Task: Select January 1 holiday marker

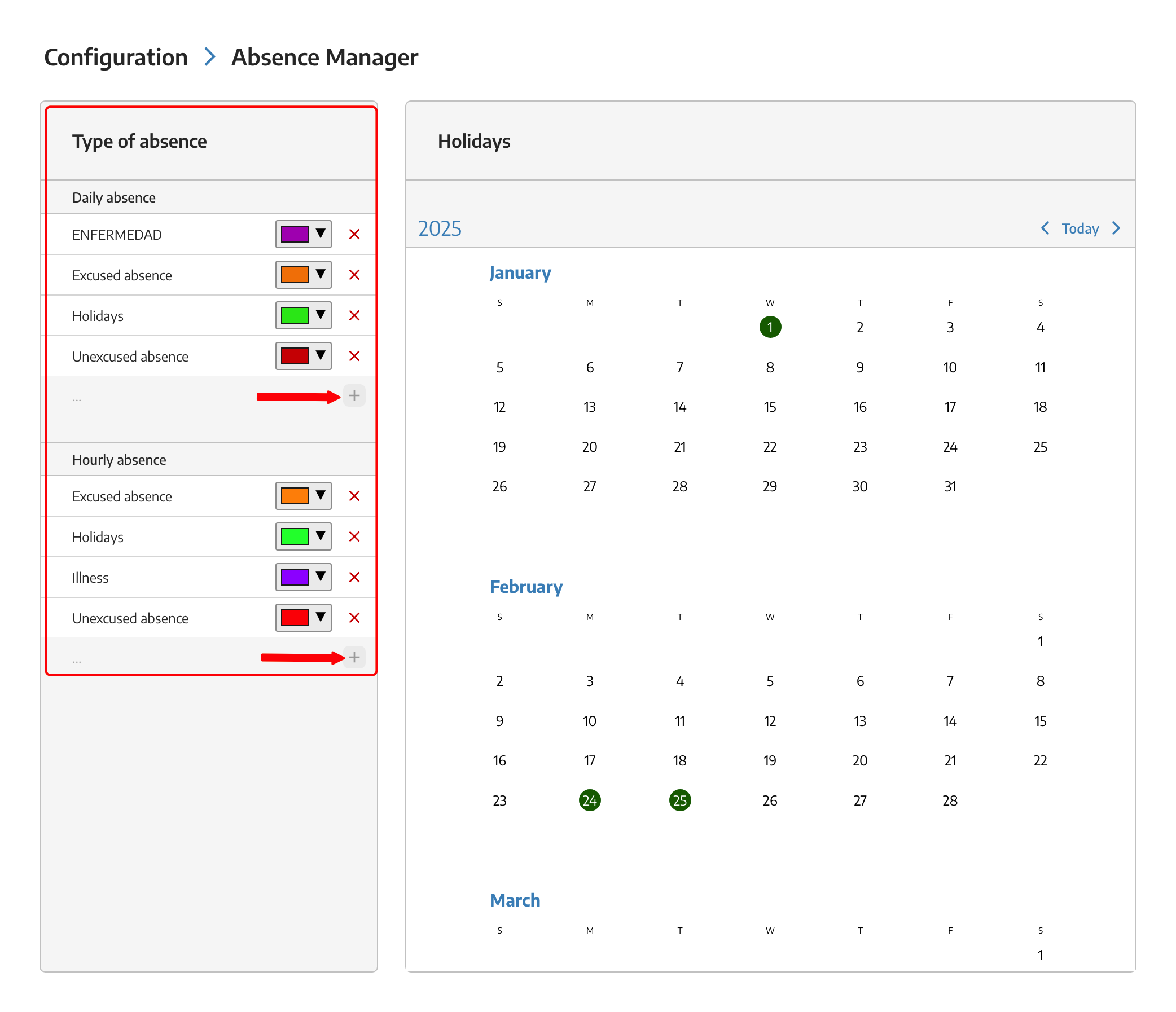Action: [x=770, y=327]
